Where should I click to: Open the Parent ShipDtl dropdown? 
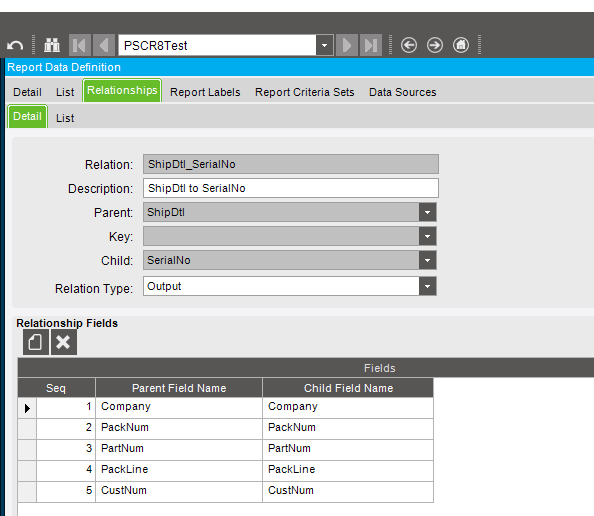pos(427,212)
